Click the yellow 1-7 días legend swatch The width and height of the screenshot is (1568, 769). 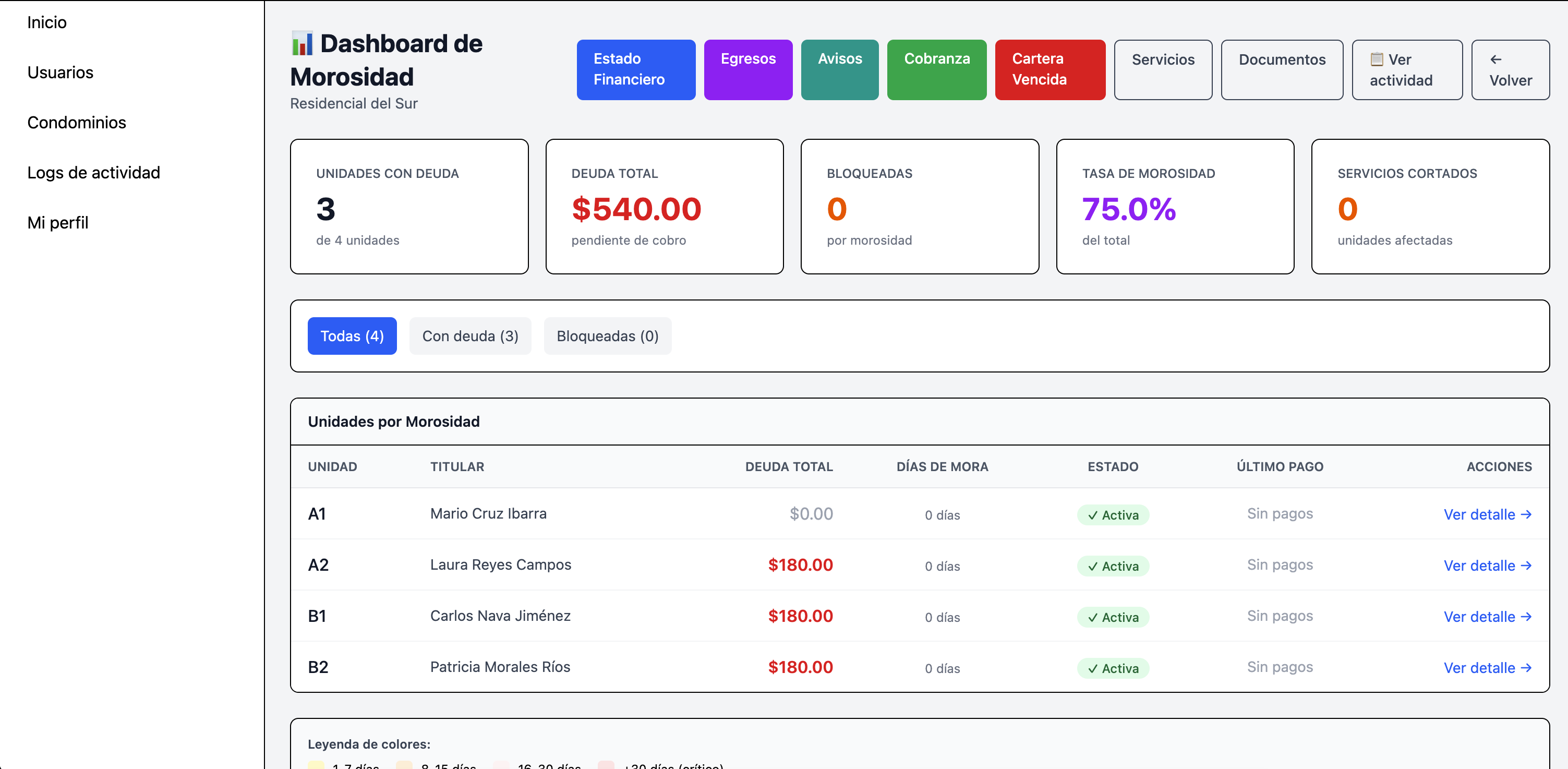(317, 766)
